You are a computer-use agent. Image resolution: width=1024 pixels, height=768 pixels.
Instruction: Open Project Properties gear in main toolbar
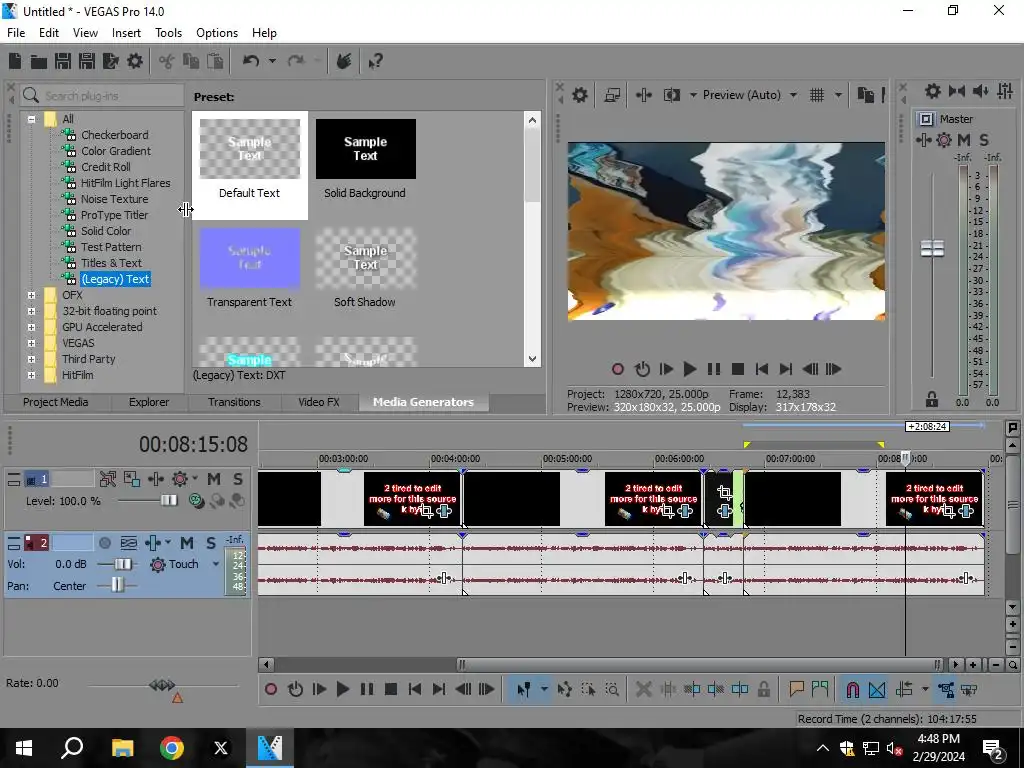point(135,61)
